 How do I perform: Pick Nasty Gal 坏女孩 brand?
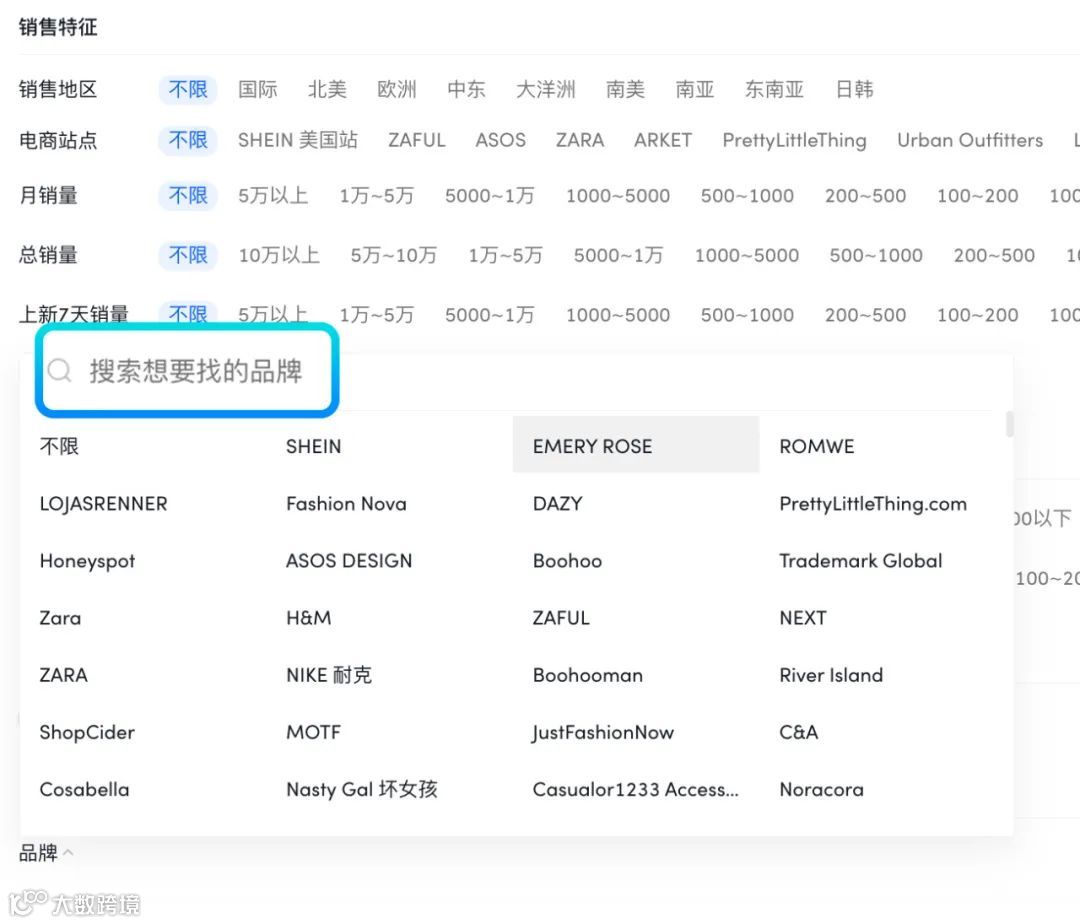tap(362, 789)
